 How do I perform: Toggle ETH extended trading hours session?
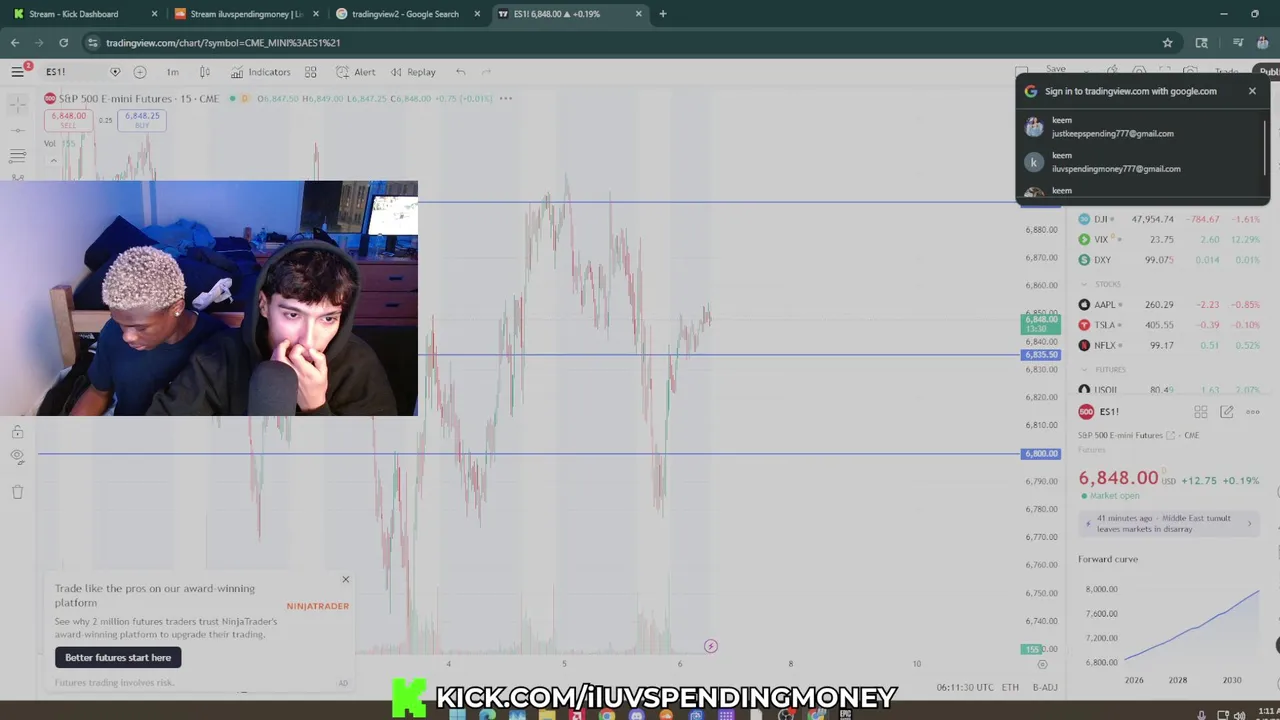pos(1011,688)
